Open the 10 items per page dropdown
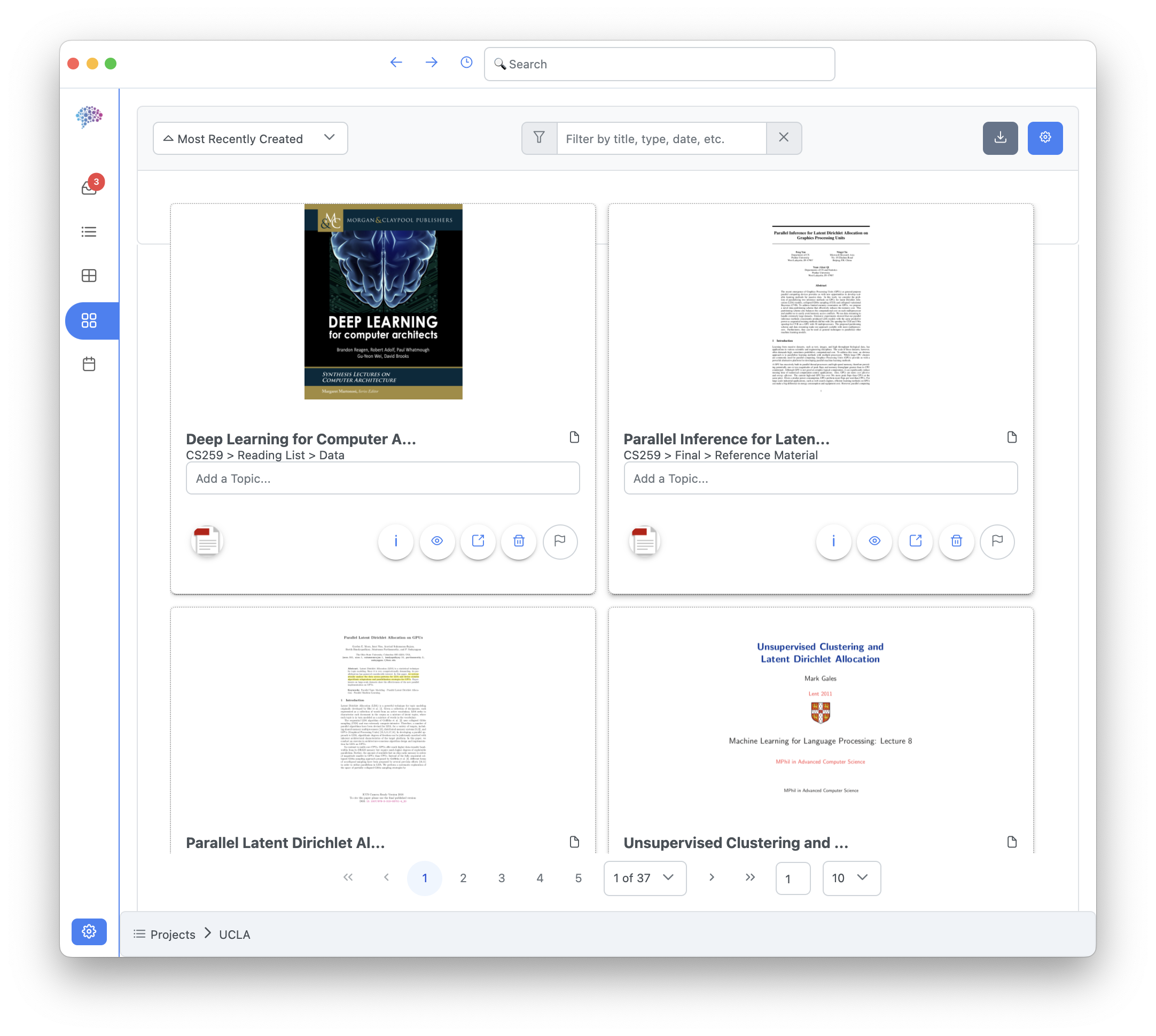The width and height of the screenshot is (1156, 1036). pyautogui.click(x=851, y=878)
